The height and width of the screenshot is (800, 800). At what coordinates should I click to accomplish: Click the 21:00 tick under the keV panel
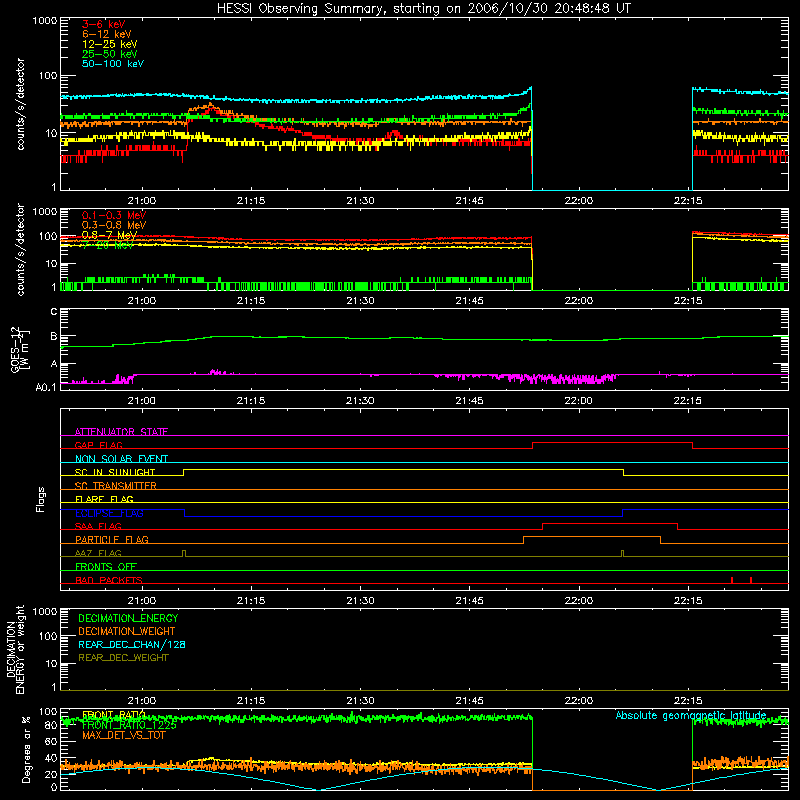pyautogui.click(x=141, y=201)
